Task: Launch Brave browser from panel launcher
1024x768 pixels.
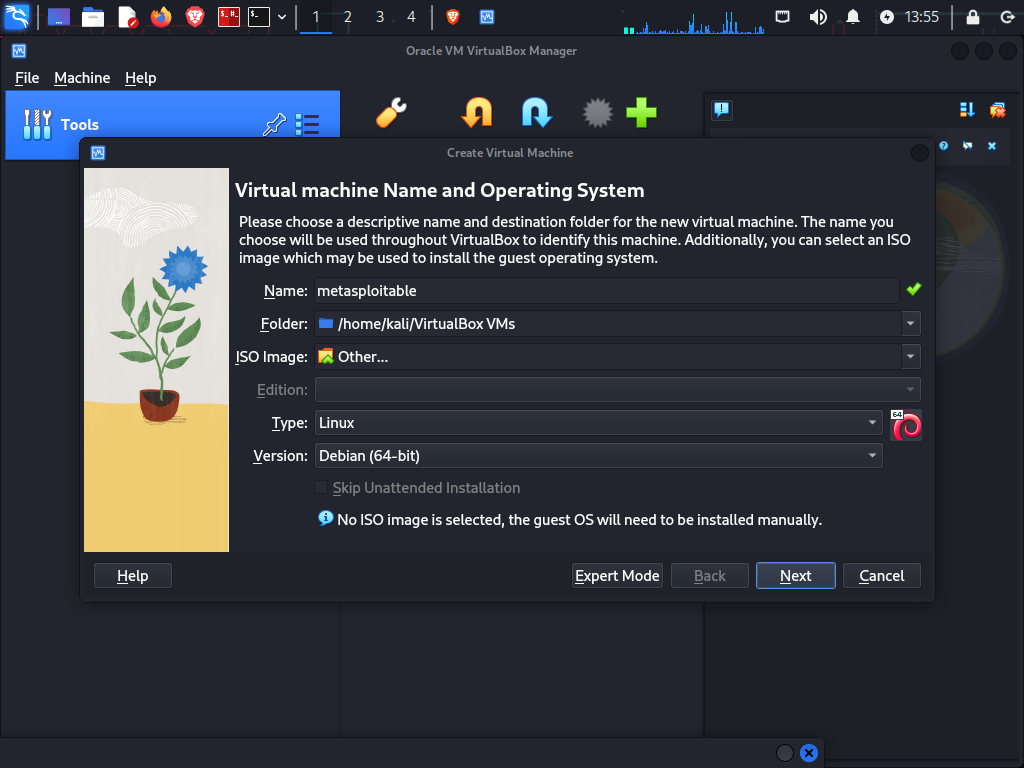Action: 195,17
